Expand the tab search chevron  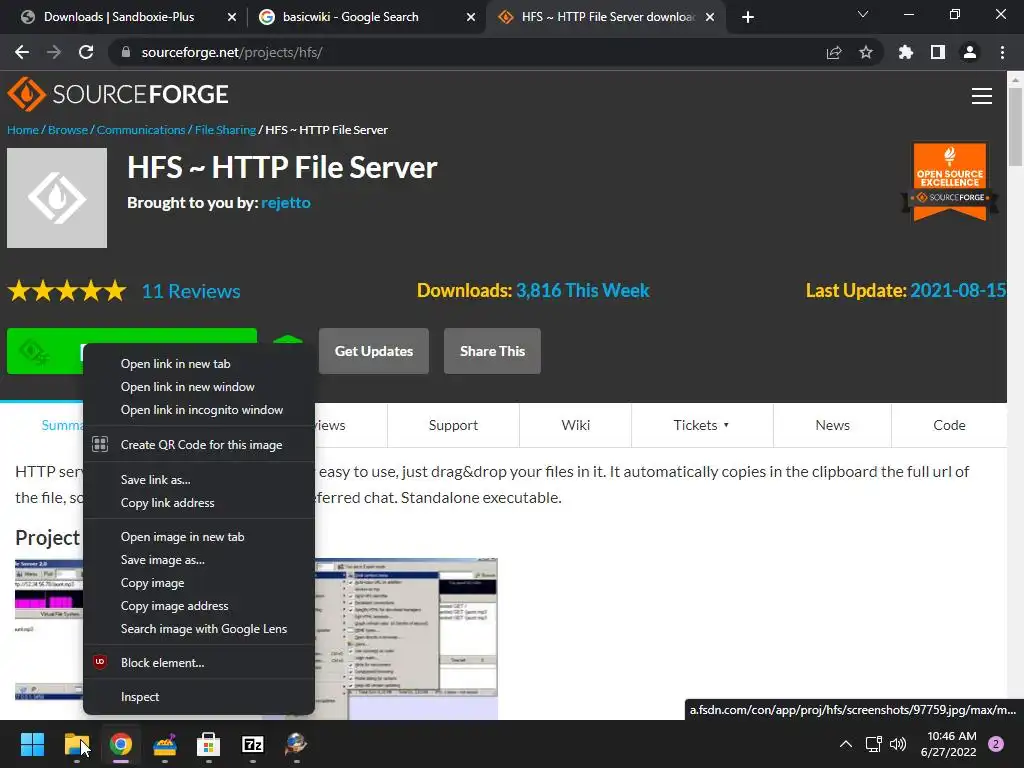pyautogui.click(x=863, y=14)
